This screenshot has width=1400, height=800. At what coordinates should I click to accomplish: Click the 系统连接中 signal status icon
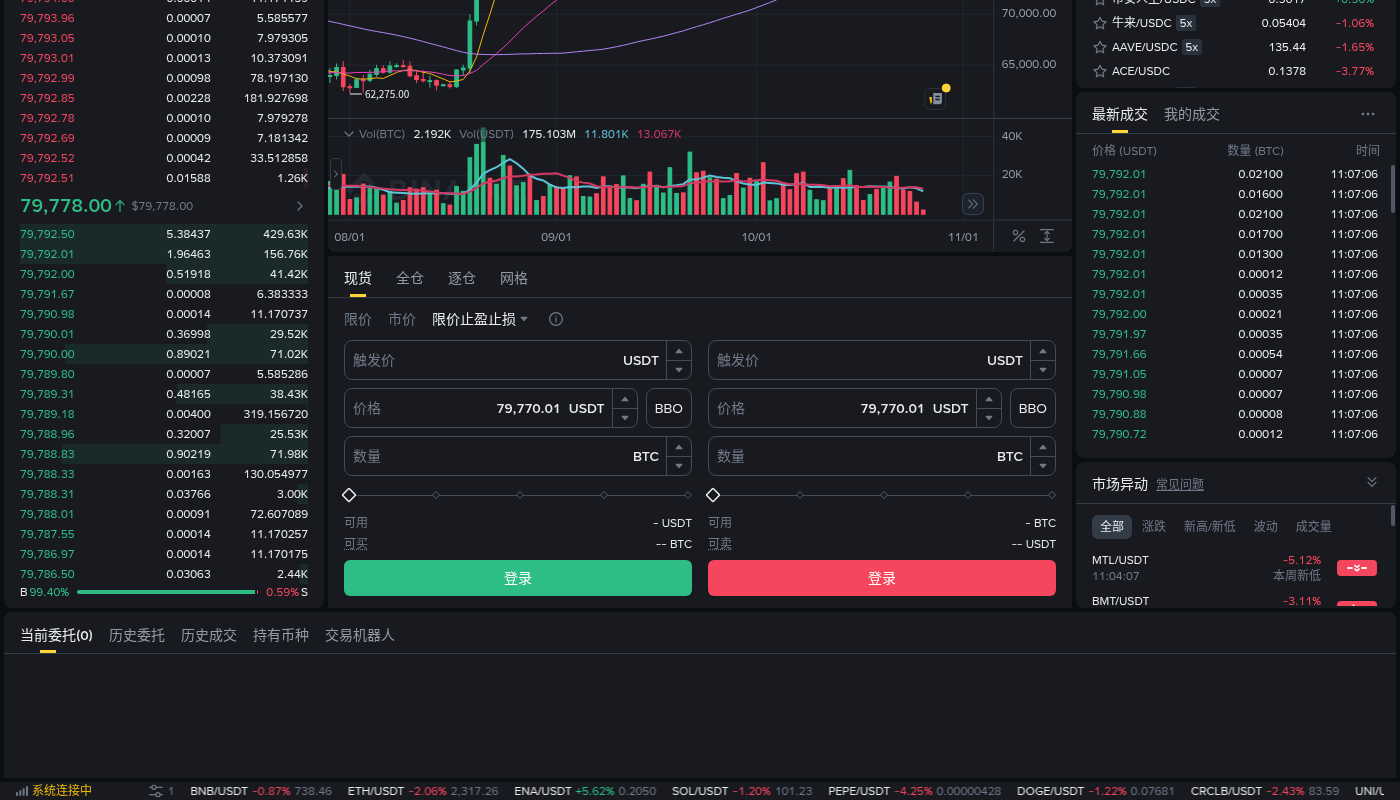(22, 791)
